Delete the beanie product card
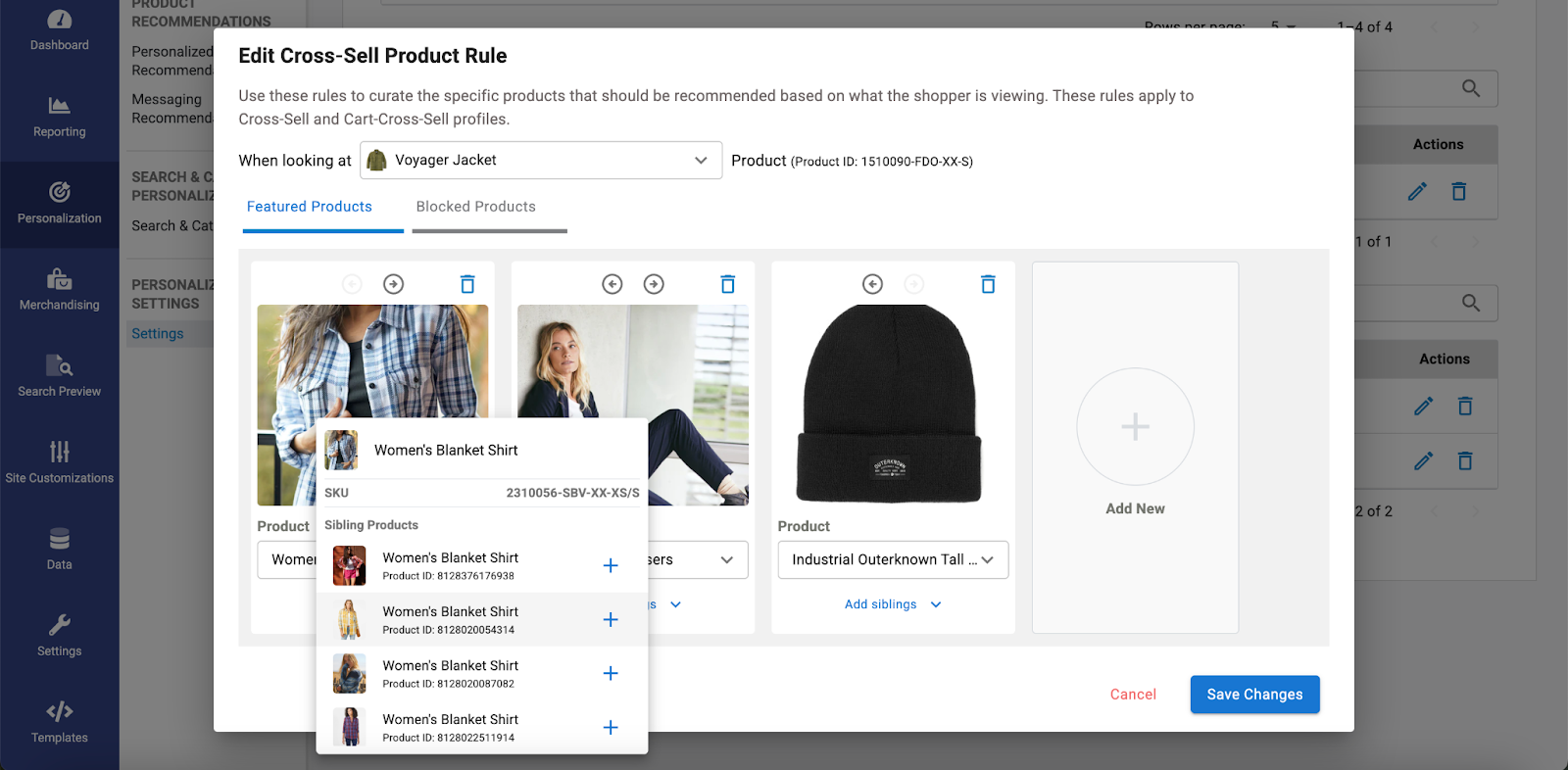This screenshot has height=770, width=1568. click(988, 284)
